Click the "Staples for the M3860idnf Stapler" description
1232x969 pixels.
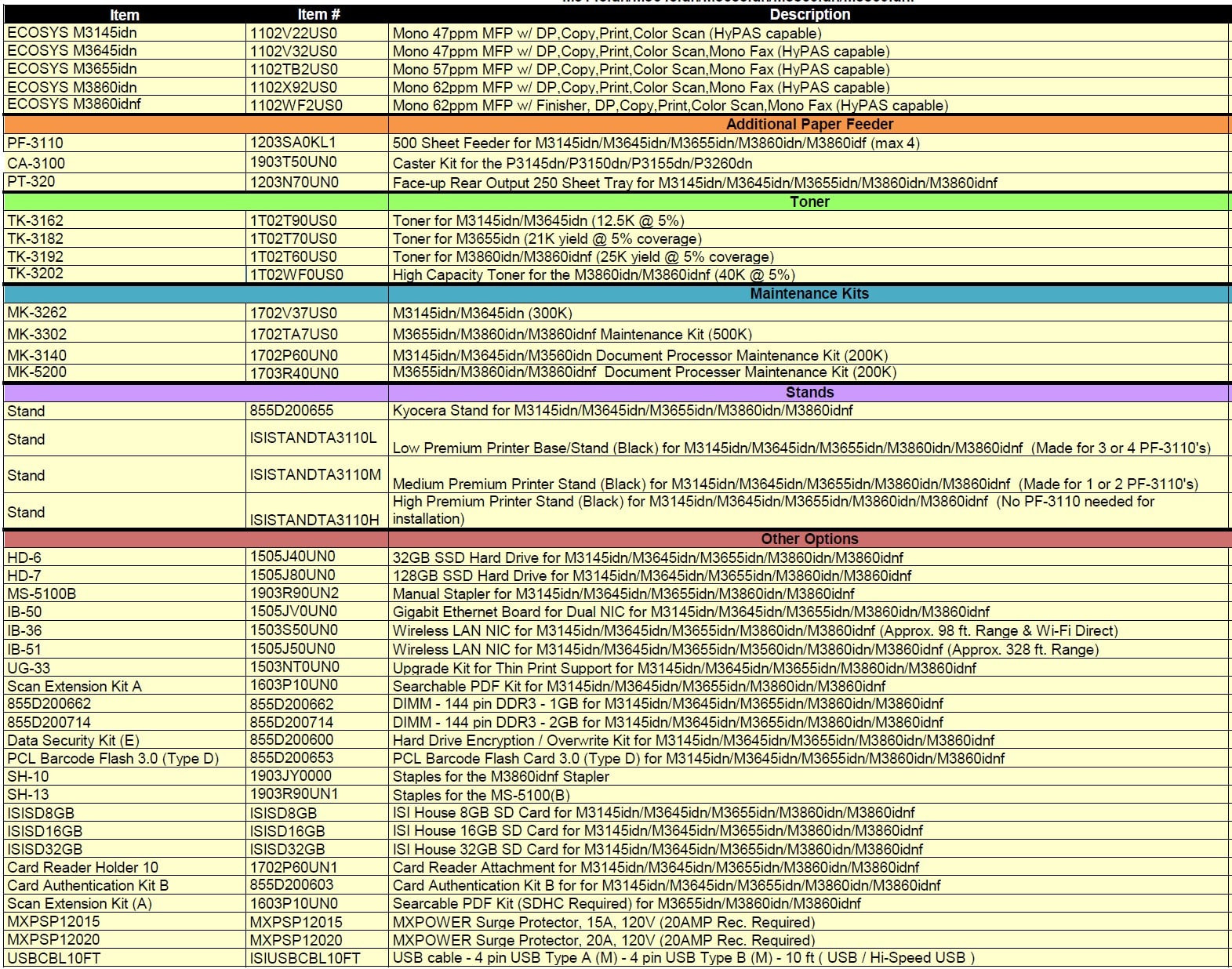(x=500, y=776)
